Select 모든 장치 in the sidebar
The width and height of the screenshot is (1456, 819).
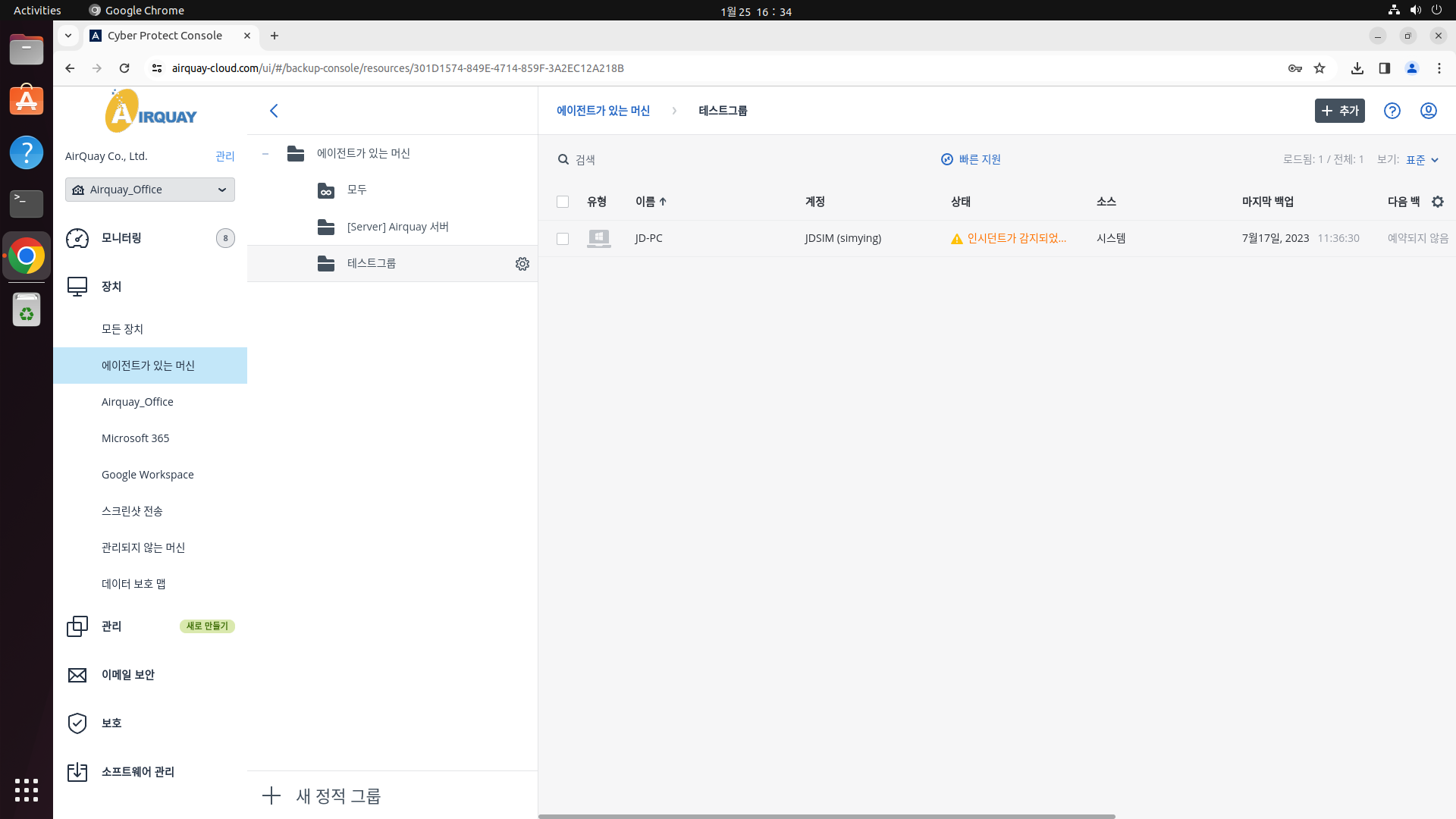pos(122,329)
